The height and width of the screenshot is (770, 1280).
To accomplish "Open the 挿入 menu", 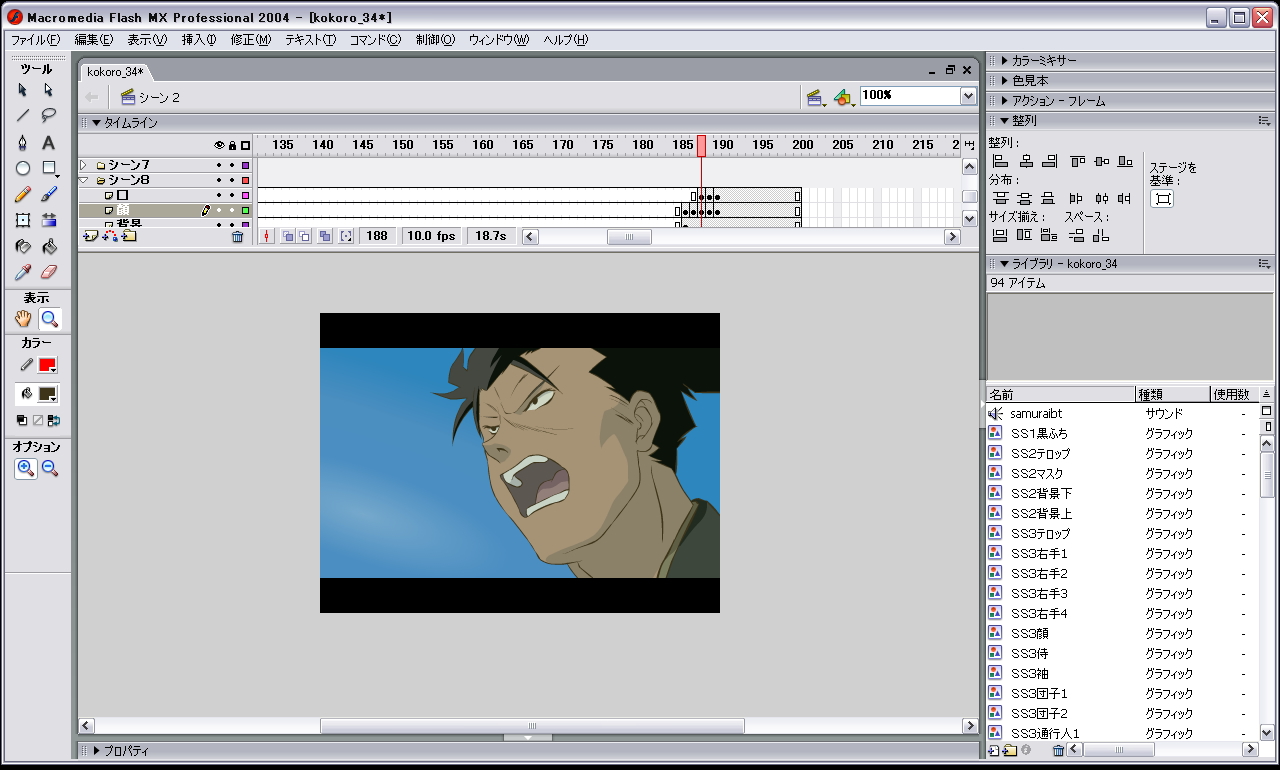I will point(199,40).
